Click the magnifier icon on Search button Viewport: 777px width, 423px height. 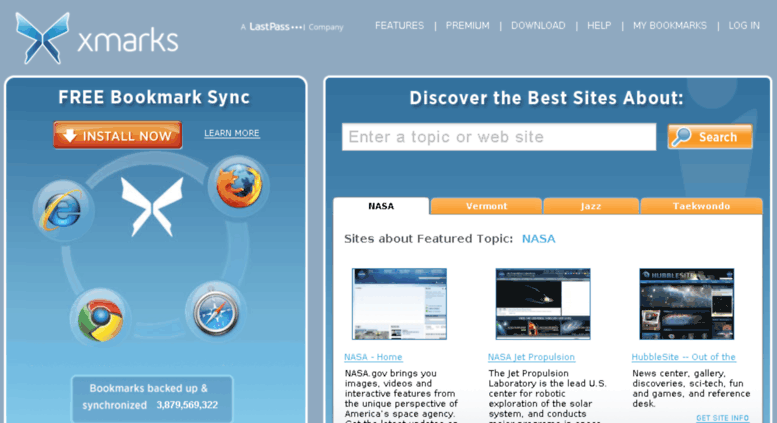[682, 136]
